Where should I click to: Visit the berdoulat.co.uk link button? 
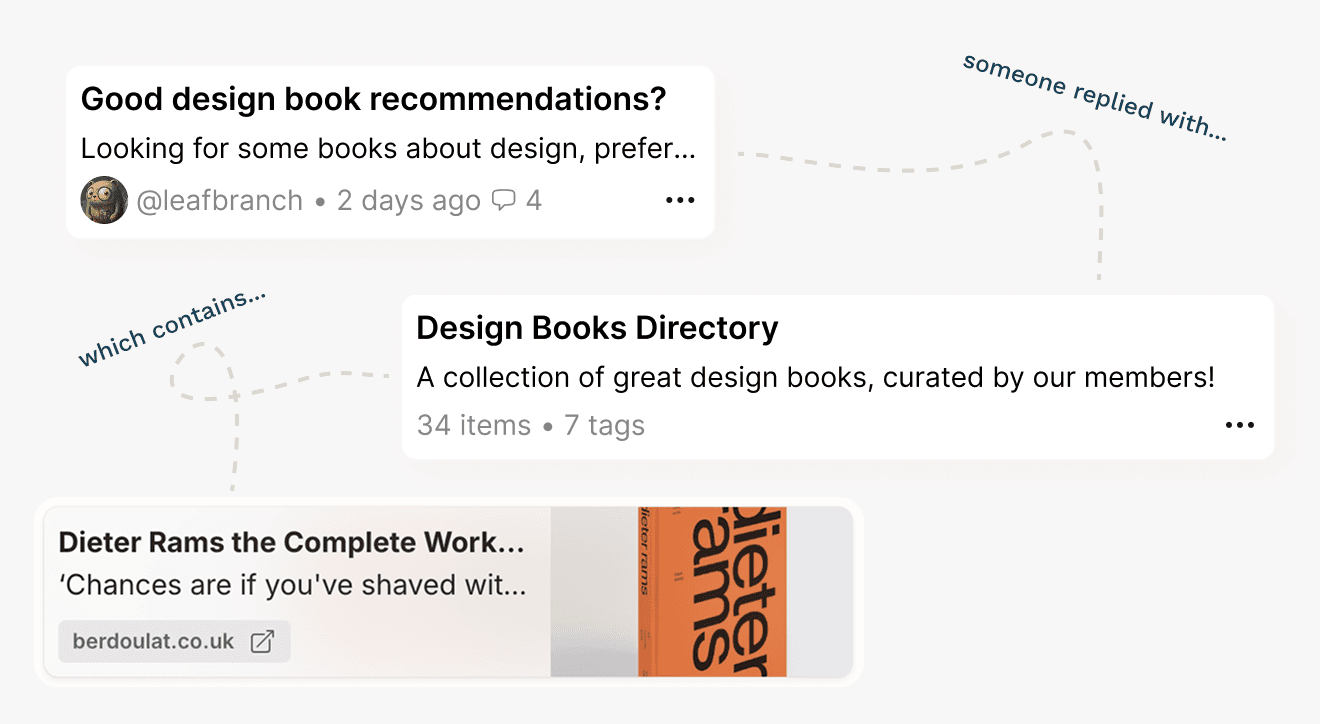click(174, 642)
